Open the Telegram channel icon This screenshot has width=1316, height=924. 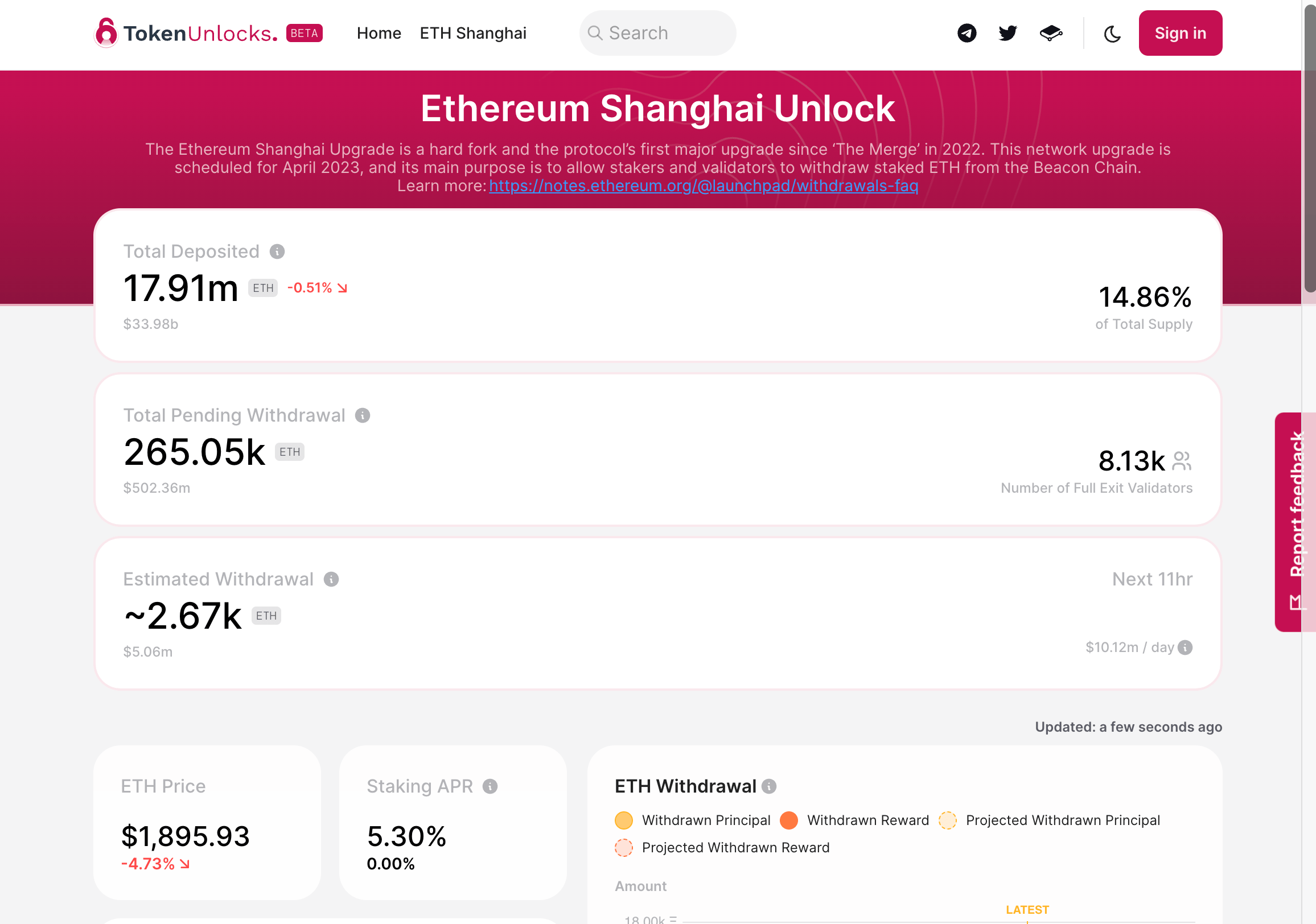click(x=967, y=33)
